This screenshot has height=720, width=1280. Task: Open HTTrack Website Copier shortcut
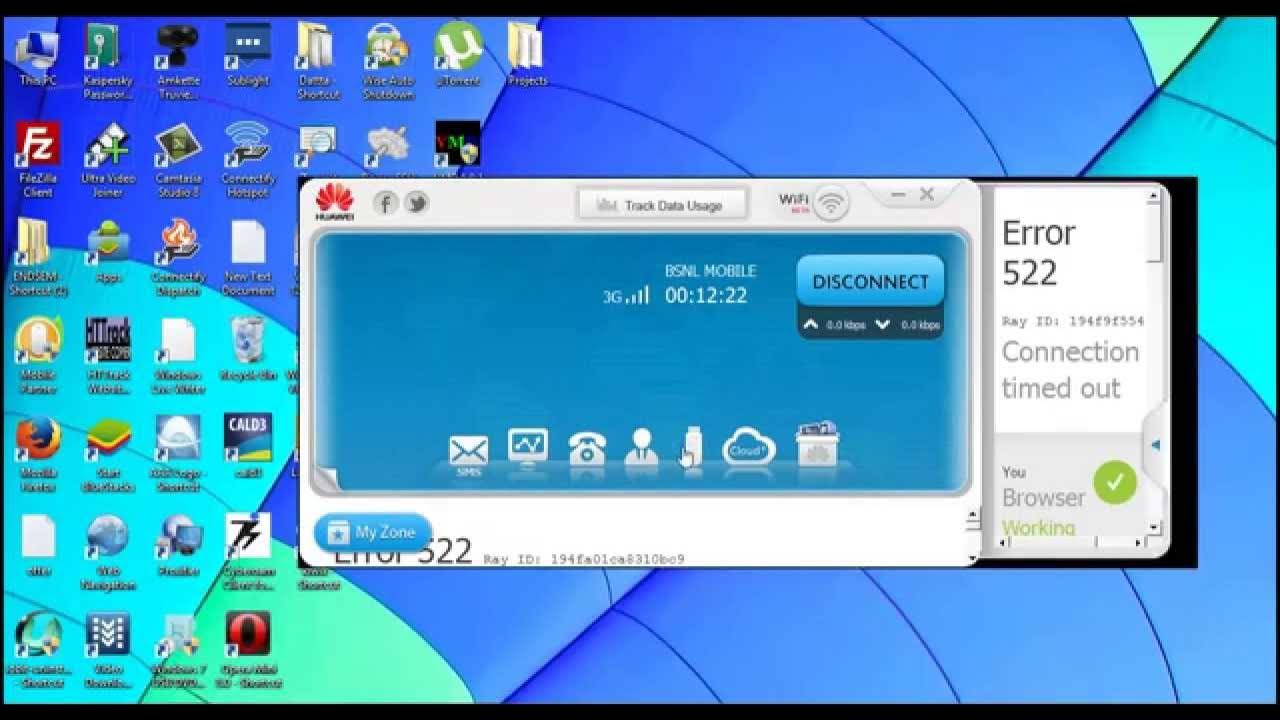click(x=108, y=355)
